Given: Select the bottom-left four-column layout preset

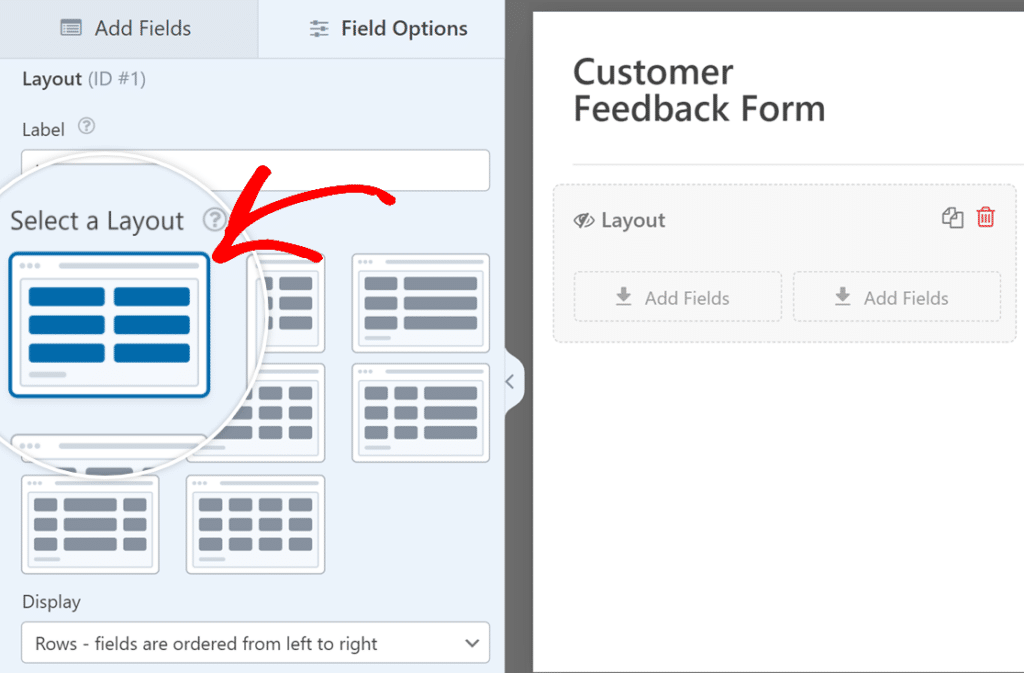Looking at the screenshot, I should pos(90,524).
